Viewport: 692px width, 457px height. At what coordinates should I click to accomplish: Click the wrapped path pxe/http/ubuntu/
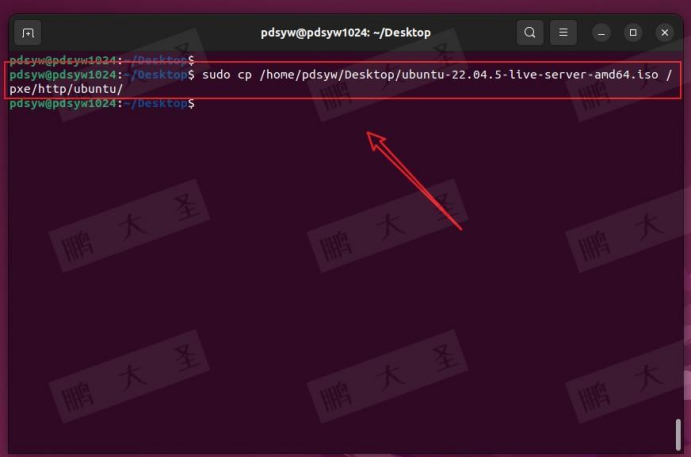[x=66, y=89]
